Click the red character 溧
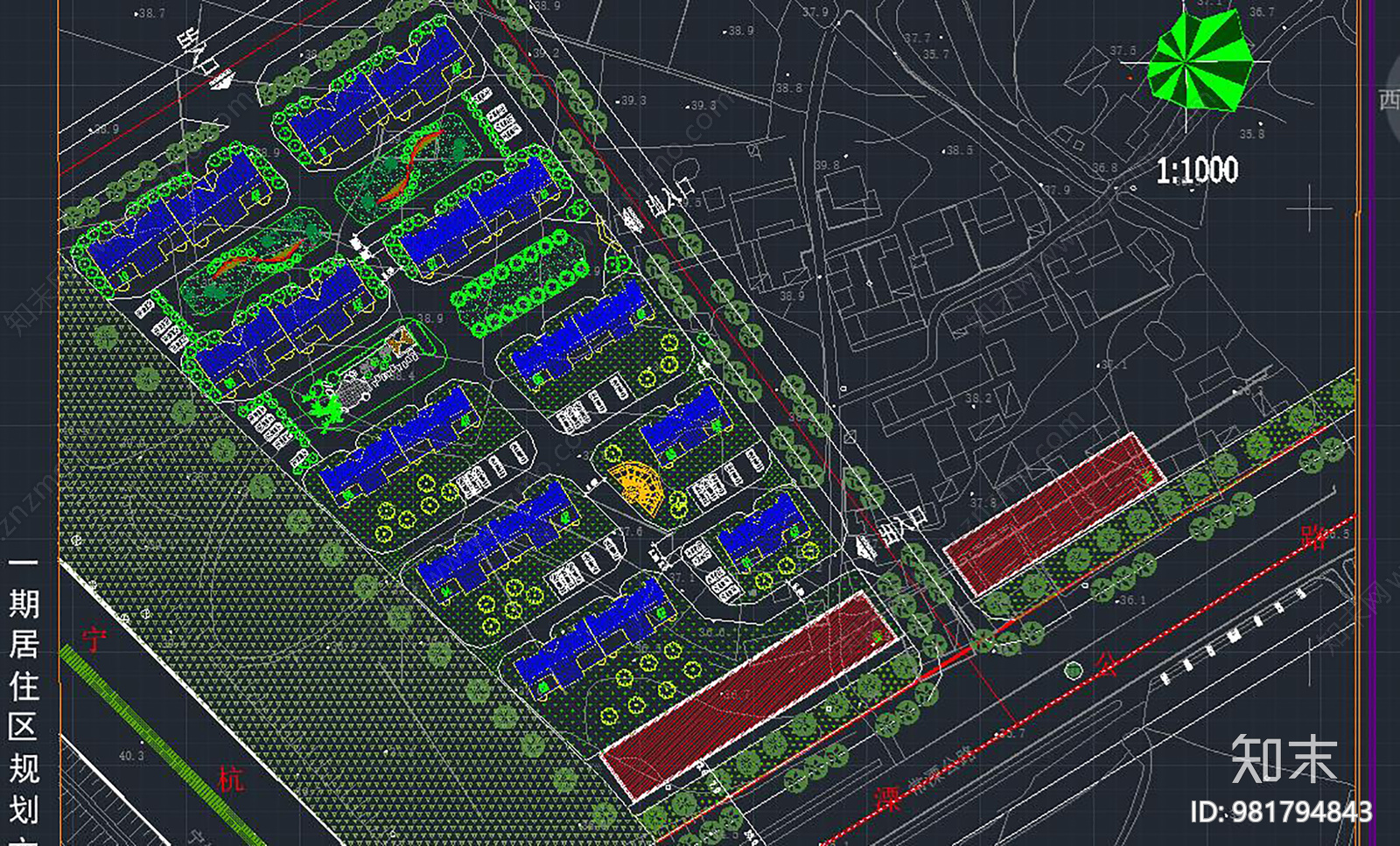 tap(887, 799)
